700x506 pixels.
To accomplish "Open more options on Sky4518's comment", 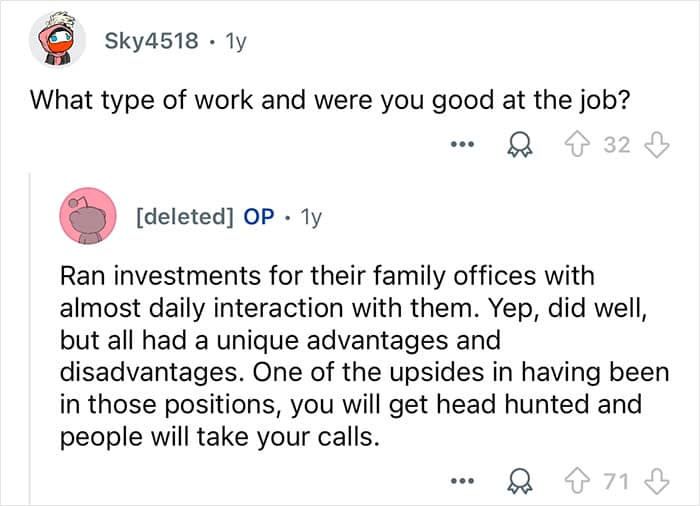I will pos(459,145).
